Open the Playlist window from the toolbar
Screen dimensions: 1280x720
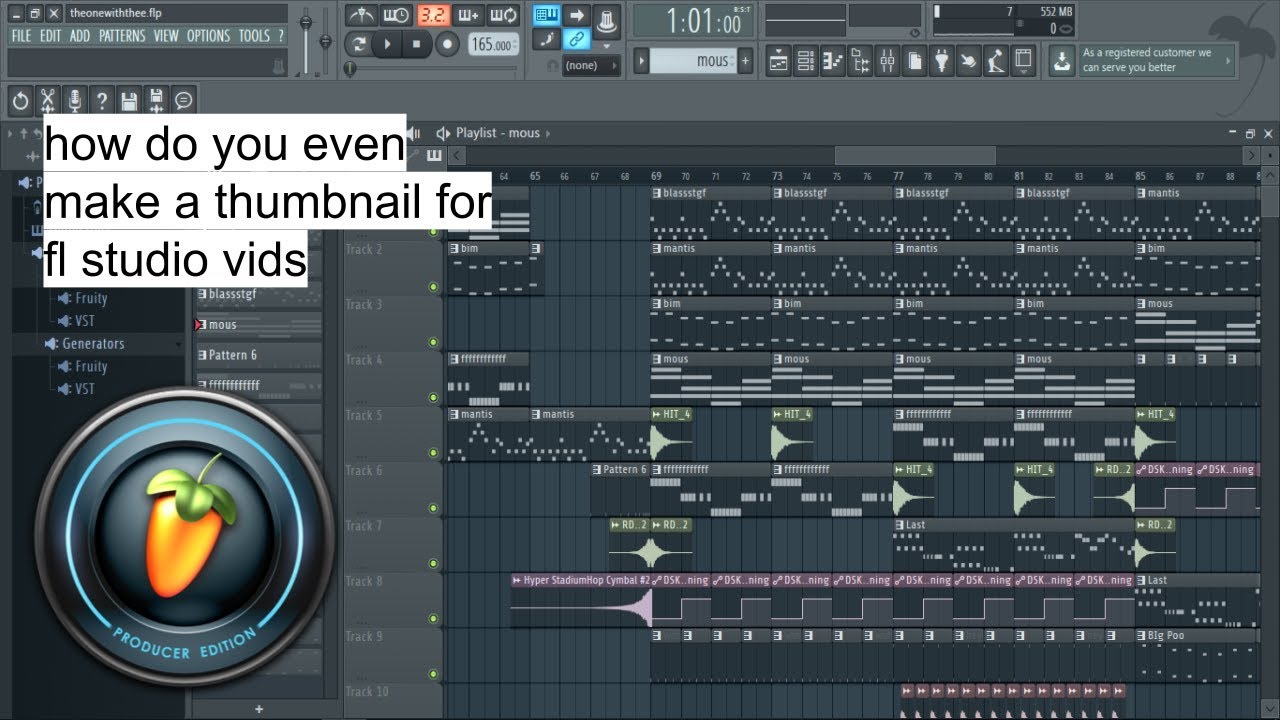779,62
